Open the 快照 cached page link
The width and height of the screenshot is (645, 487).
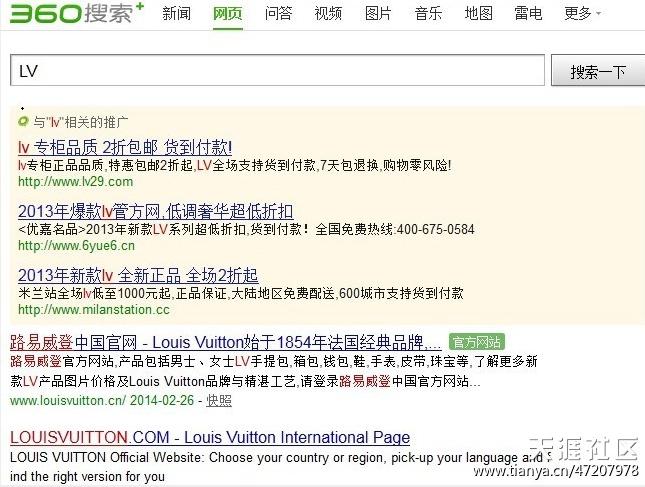point(219,400)
